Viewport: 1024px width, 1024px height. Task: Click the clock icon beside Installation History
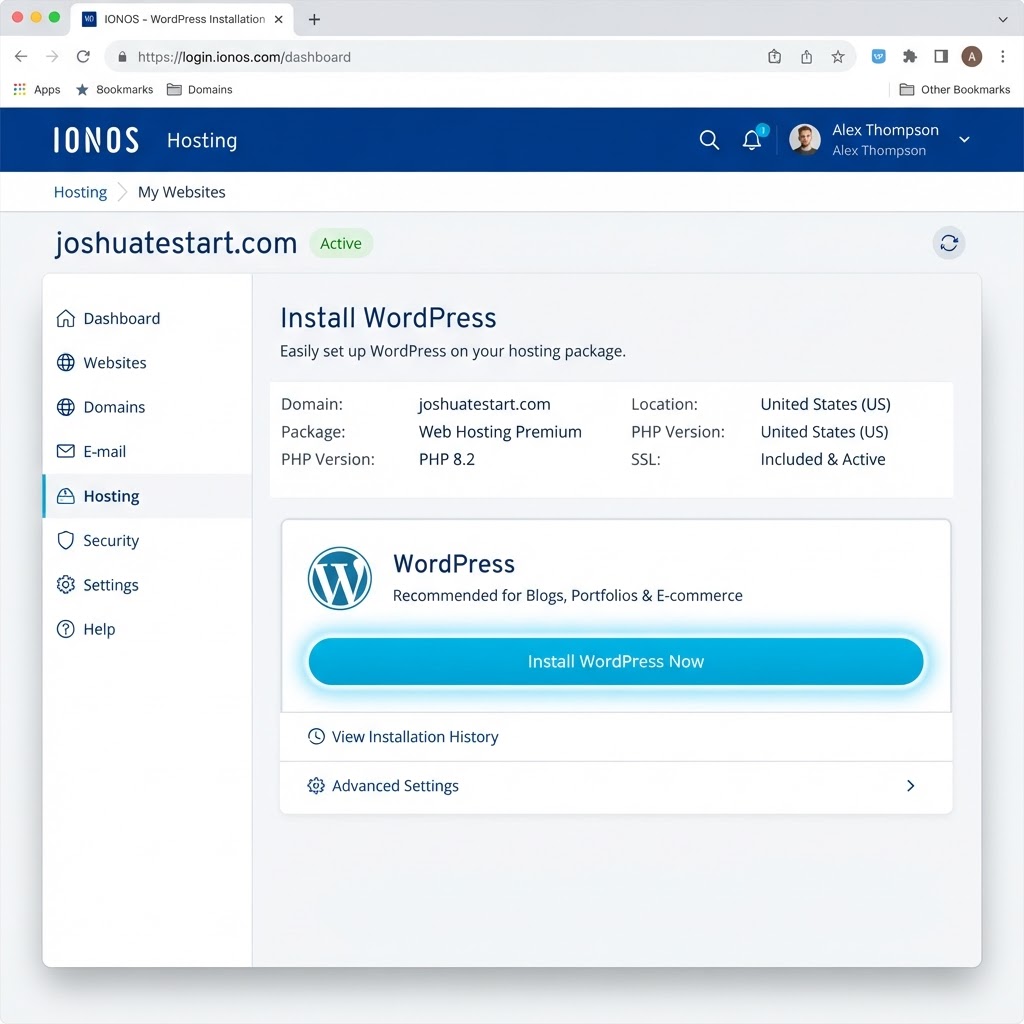point(316,737)
